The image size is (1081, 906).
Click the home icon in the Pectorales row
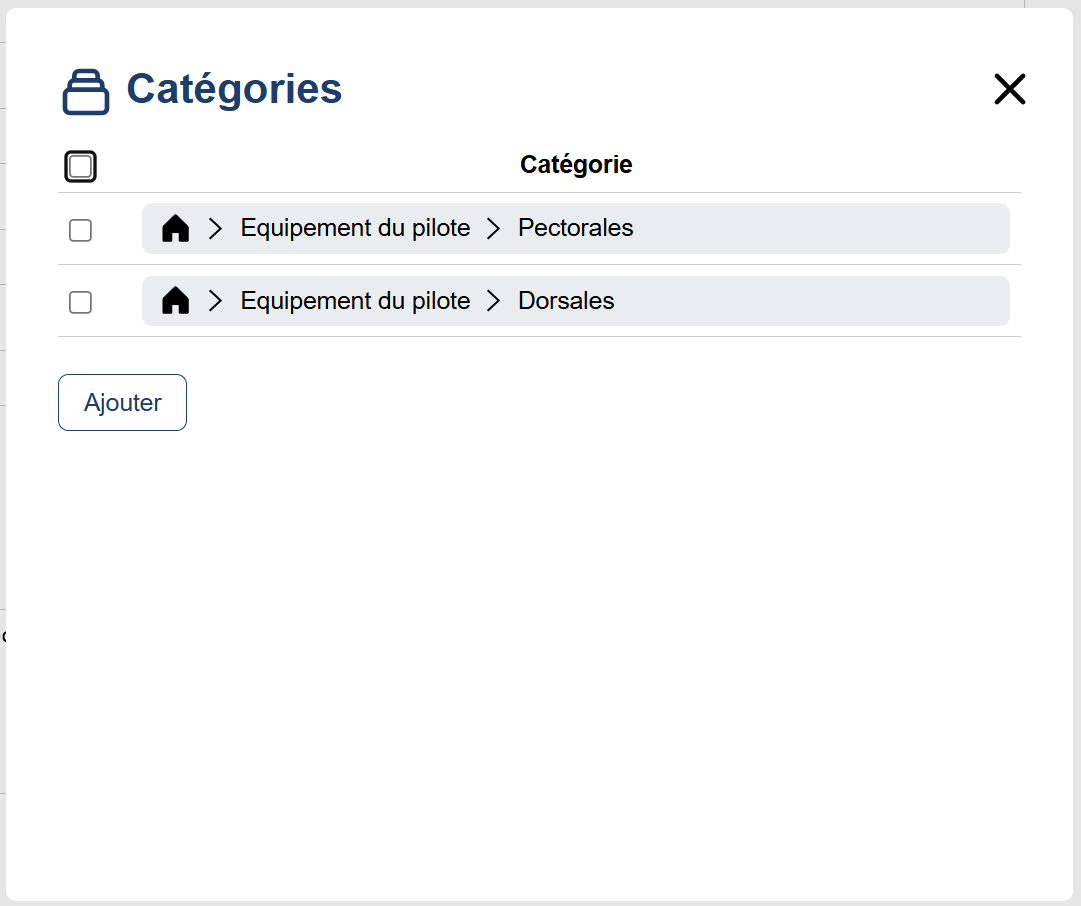pos(175,228)
